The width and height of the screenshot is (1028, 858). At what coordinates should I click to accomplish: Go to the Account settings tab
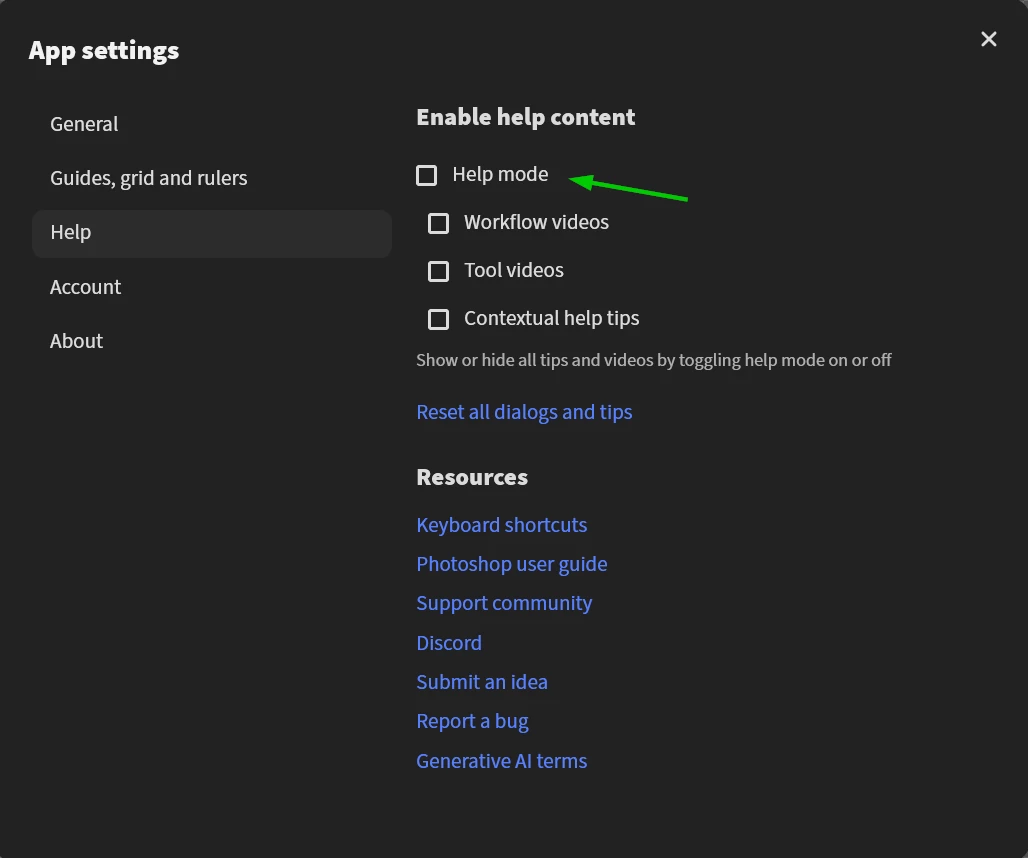86,287
